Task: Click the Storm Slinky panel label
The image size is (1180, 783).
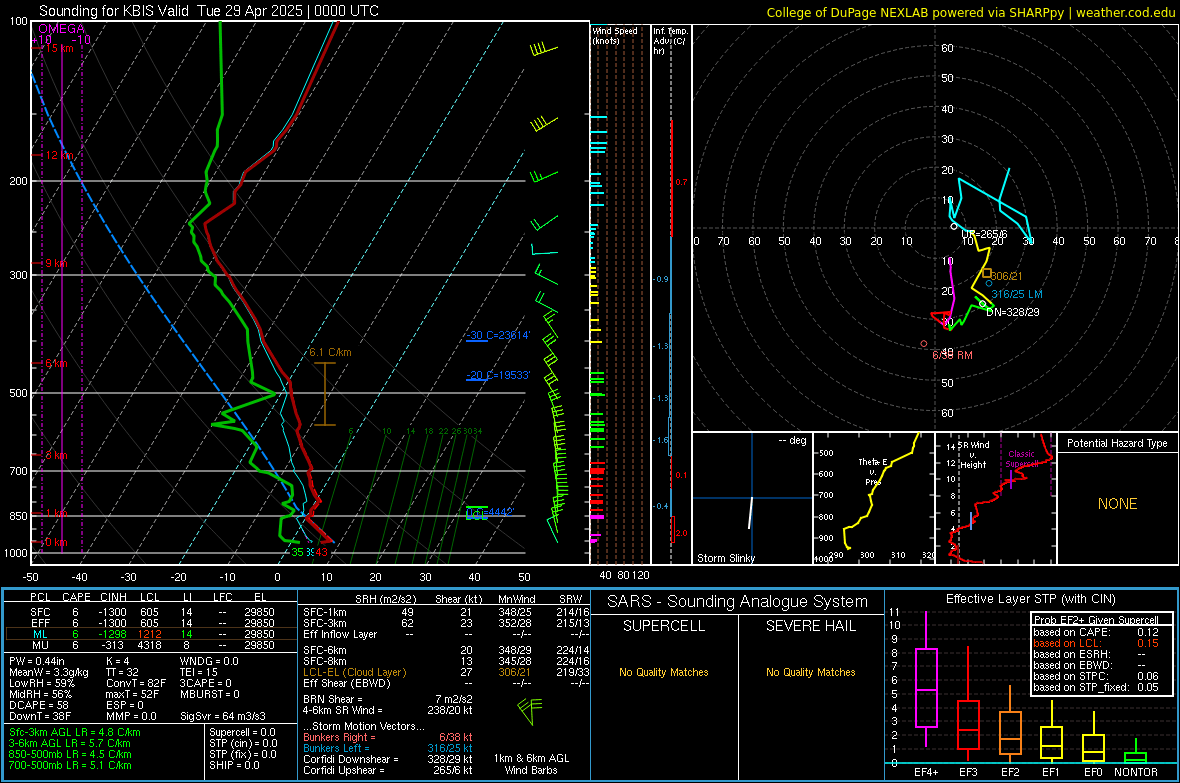Action: click(725, 558)
